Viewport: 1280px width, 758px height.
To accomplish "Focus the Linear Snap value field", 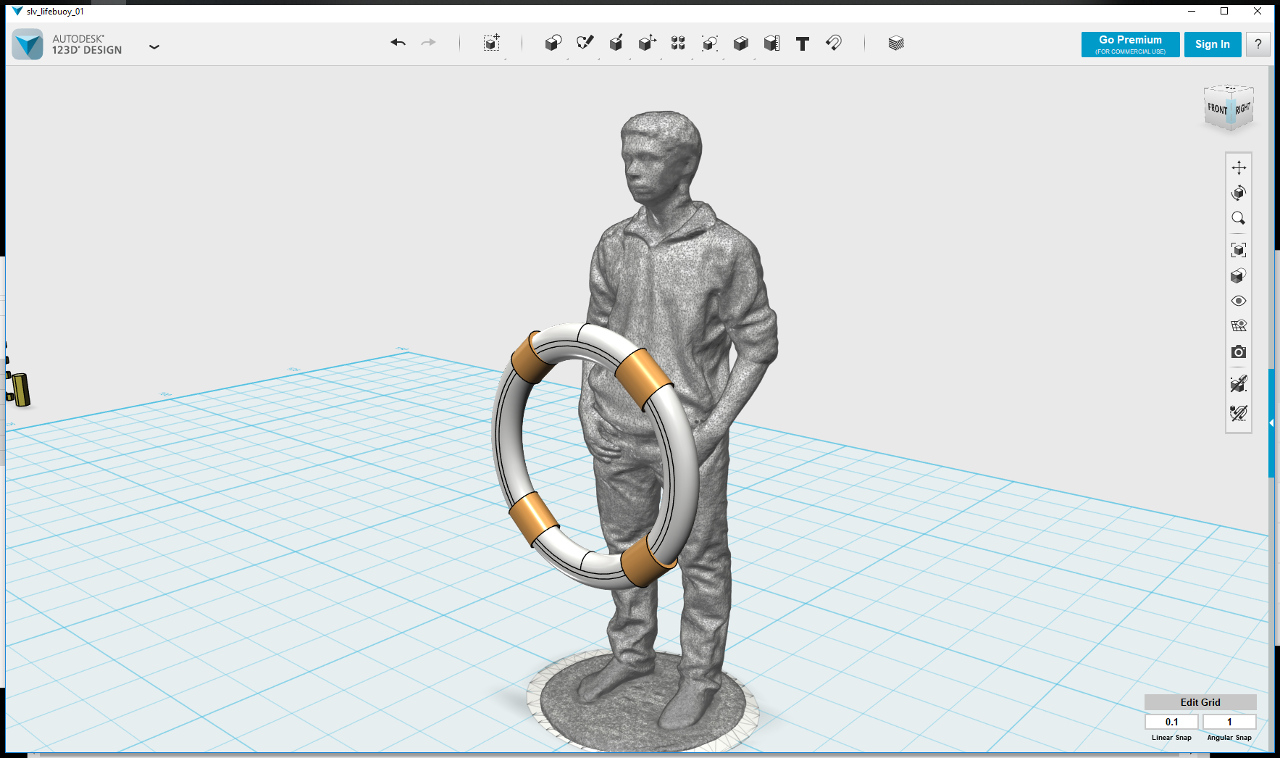I will pyautogui.click(x=1172, y=722).
